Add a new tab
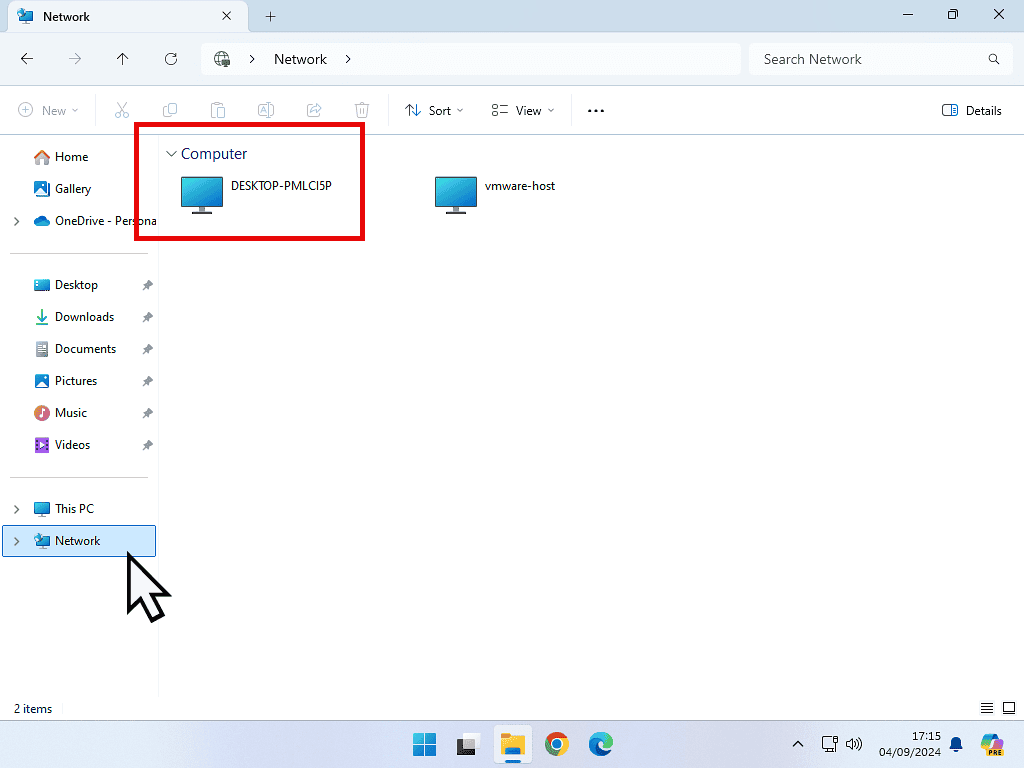The height and width of the screenshot is (768, 1024). pos(270,16)
